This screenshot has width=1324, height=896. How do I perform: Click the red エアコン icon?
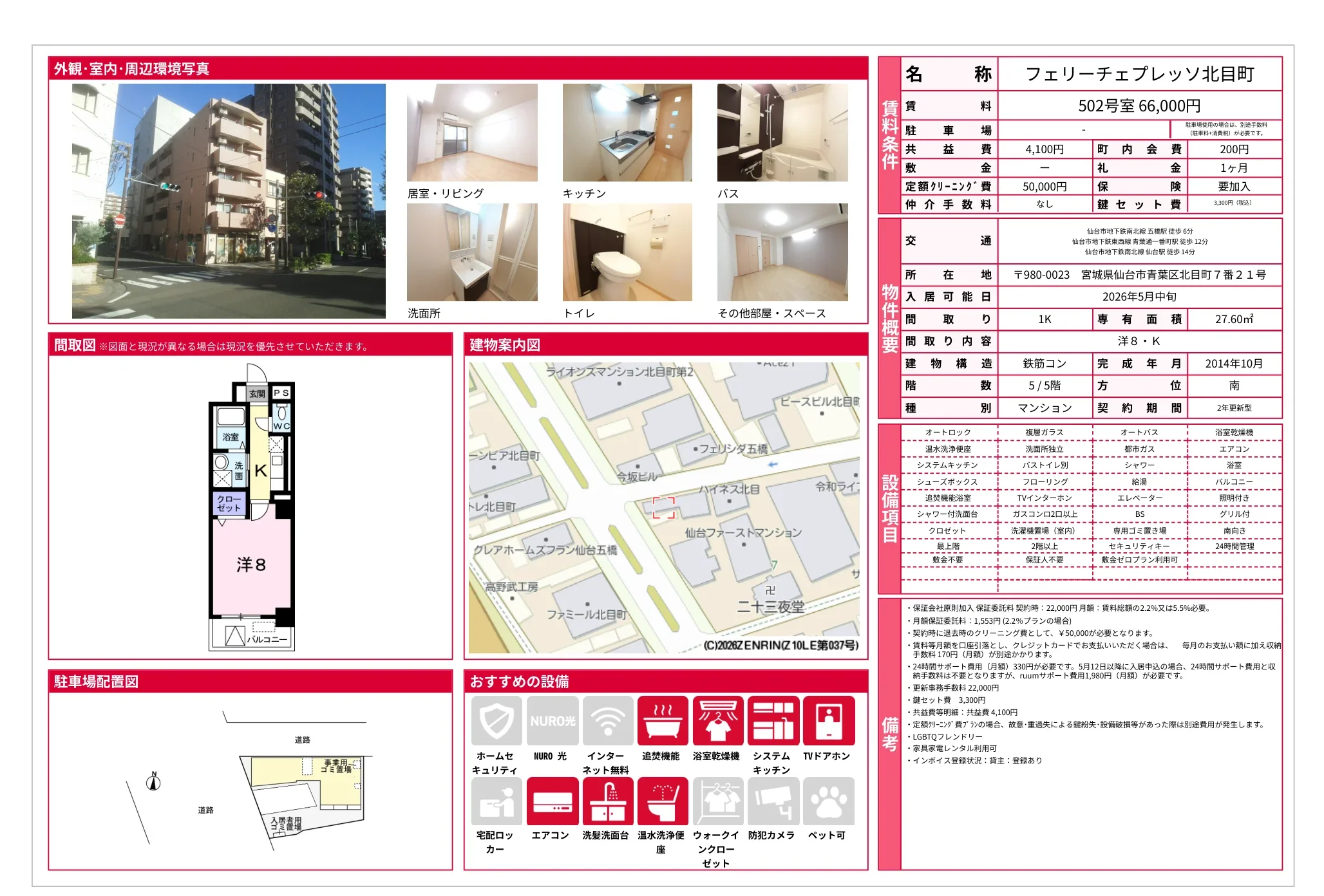(553, 801)
